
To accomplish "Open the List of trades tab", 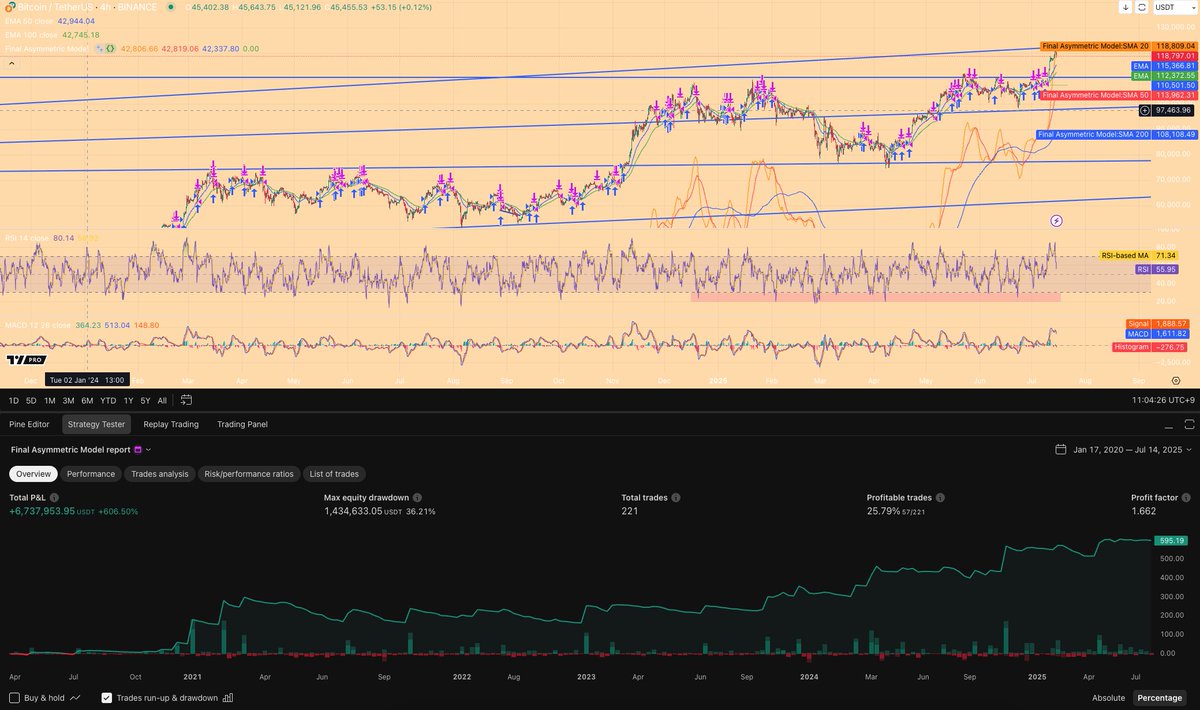I will click(x=335, y=474).
